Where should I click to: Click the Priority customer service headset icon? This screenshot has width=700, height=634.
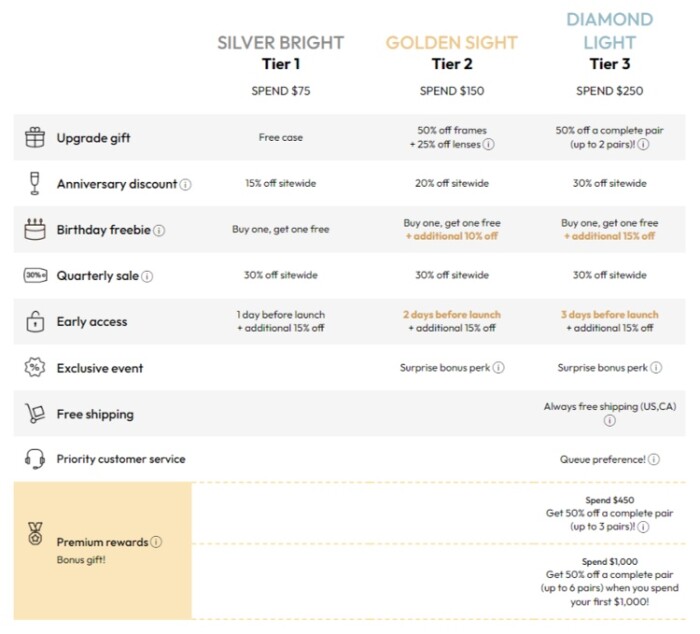click(35, 459)
